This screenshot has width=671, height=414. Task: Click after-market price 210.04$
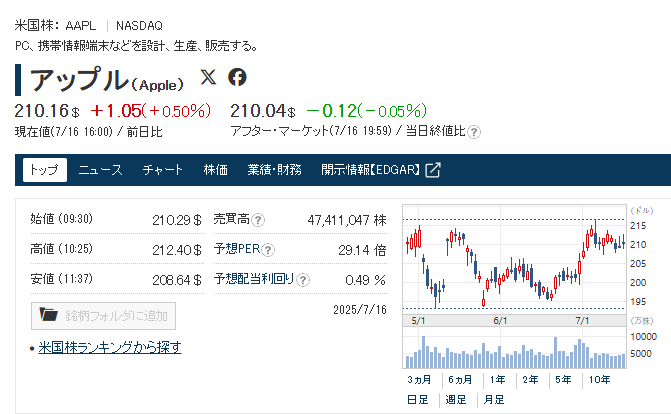pyautogui.click(x=263, y=111)
